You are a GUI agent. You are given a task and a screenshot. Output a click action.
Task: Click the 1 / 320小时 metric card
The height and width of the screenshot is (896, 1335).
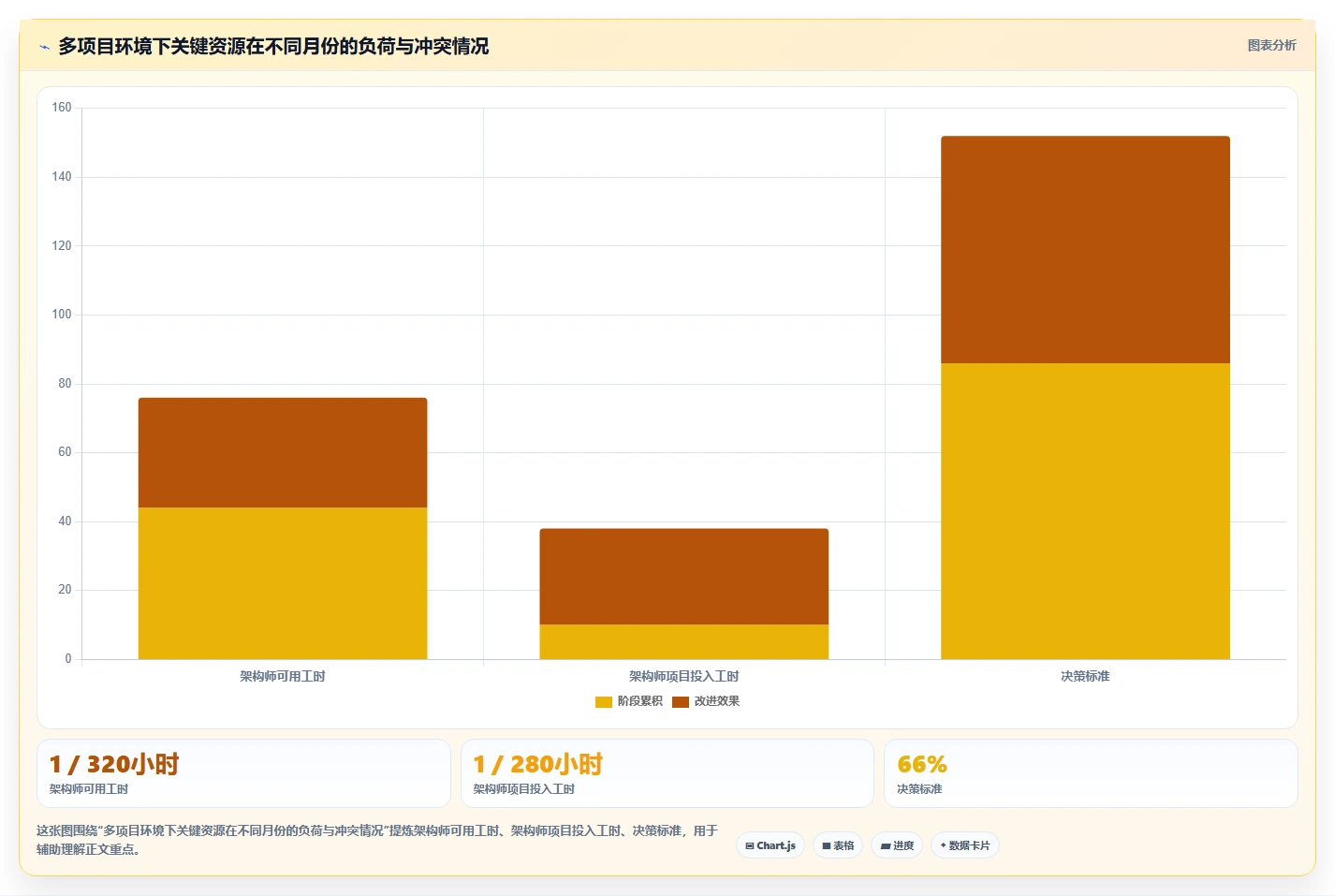coord(243,773)
